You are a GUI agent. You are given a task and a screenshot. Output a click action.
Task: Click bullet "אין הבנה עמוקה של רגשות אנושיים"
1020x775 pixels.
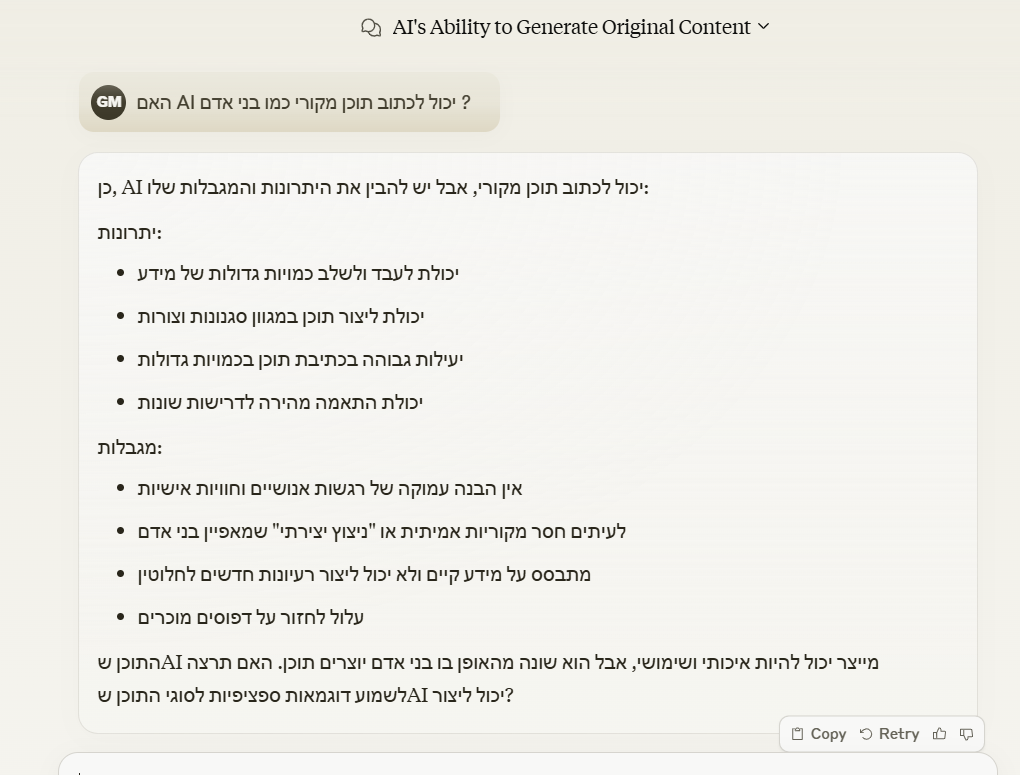click(x=330, y=488)
